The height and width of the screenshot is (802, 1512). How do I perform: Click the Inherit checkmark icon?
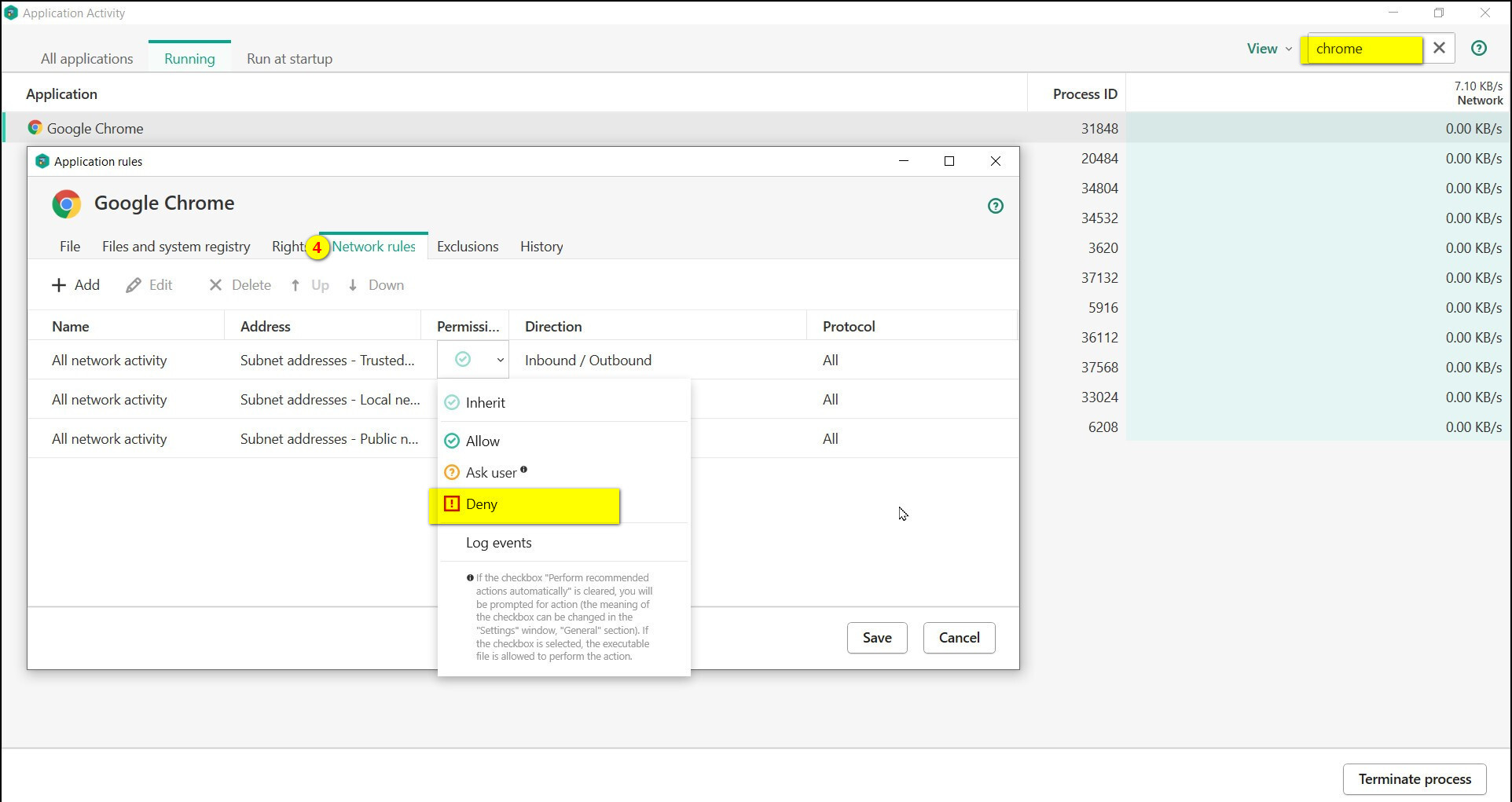click(452, 402)
